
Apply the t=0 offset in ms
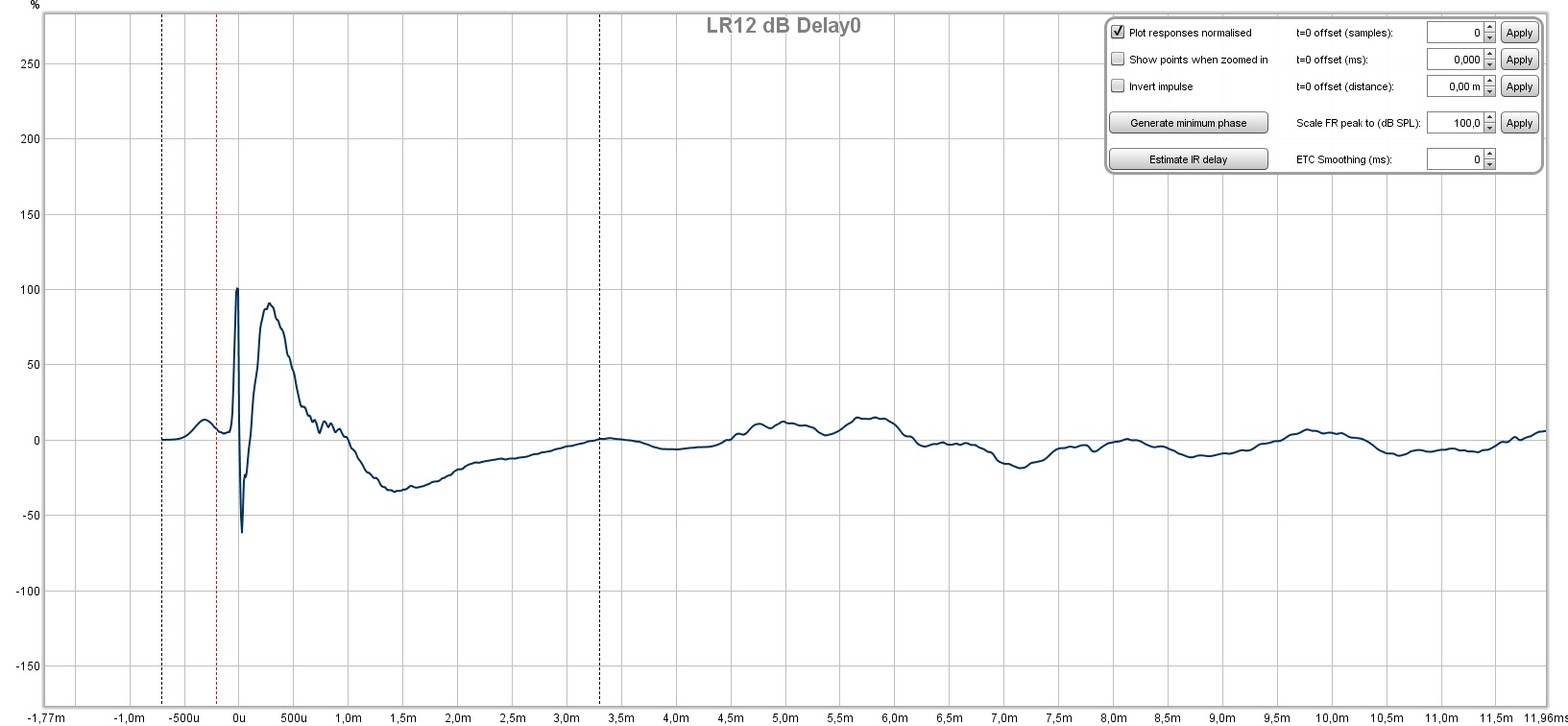(1519, 60)
